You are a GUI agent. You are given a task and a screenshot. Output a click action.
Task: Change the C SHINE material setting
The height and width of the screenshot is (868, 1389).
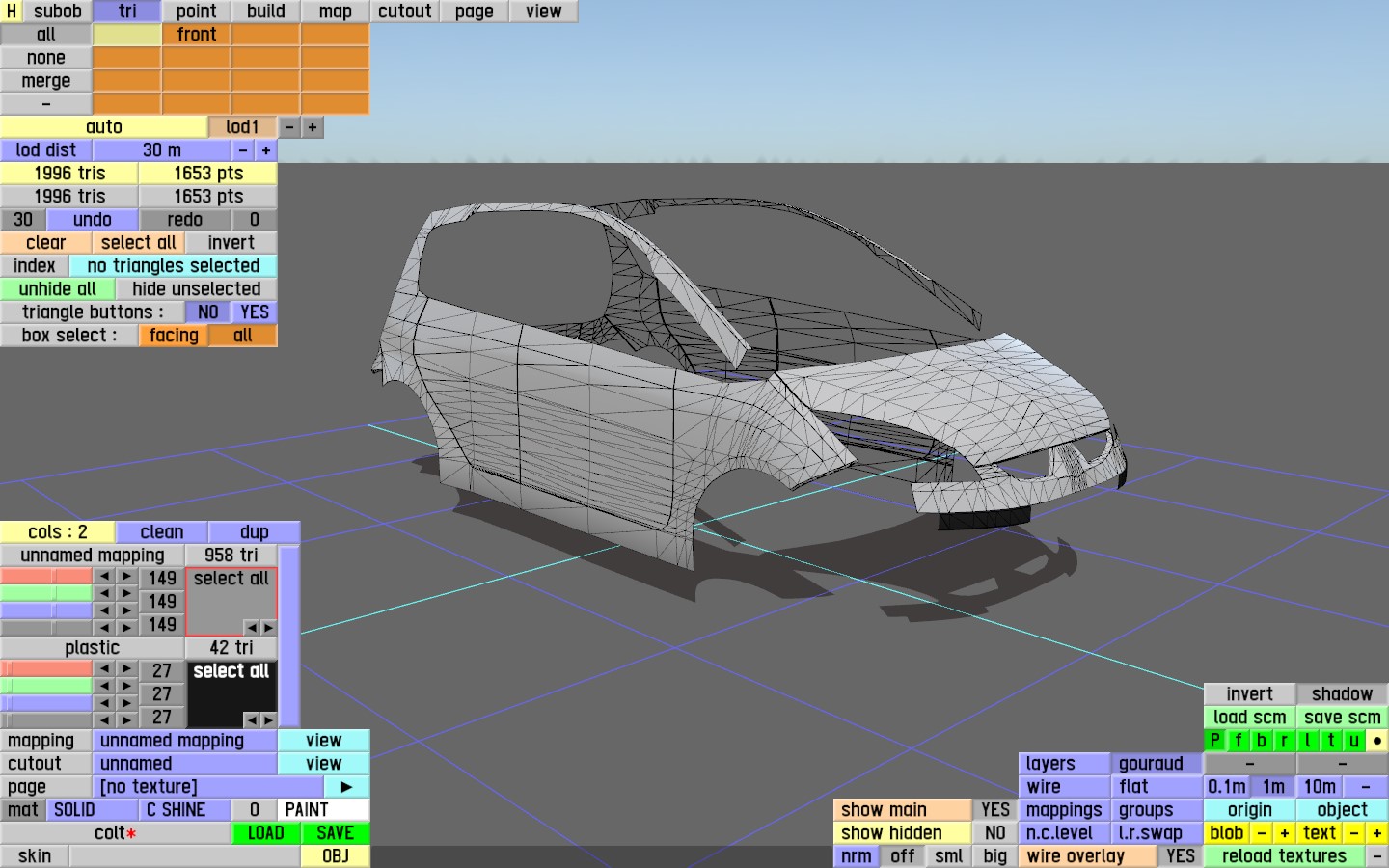coord(185,810)
